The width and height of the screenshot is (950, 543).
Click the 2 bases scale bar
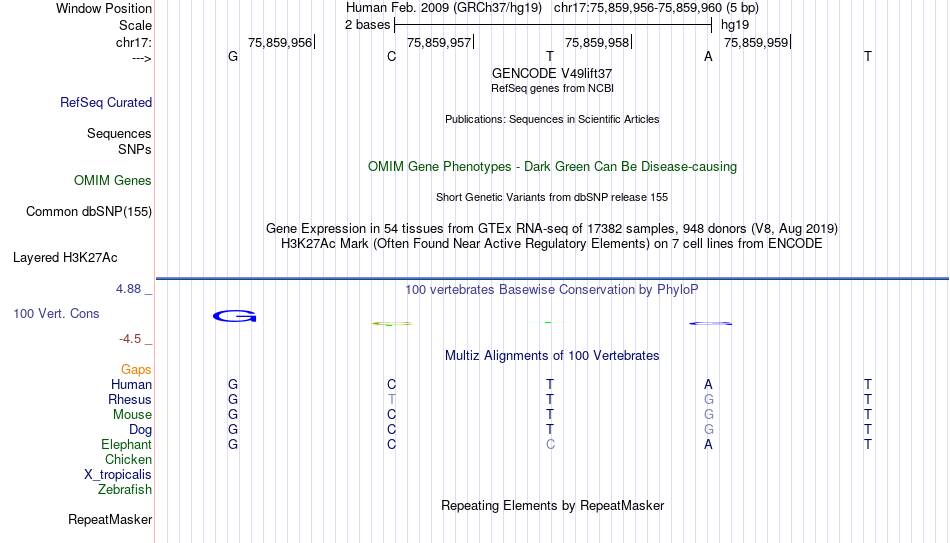[553, 25]
